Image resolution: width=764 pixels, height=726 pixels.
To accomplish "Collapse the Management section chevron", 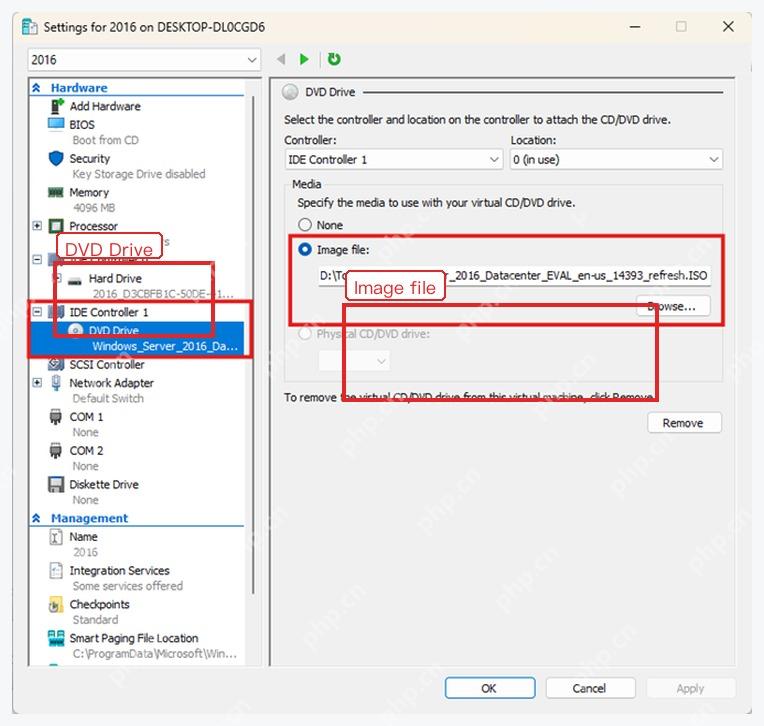I will [x=37, y=518].
